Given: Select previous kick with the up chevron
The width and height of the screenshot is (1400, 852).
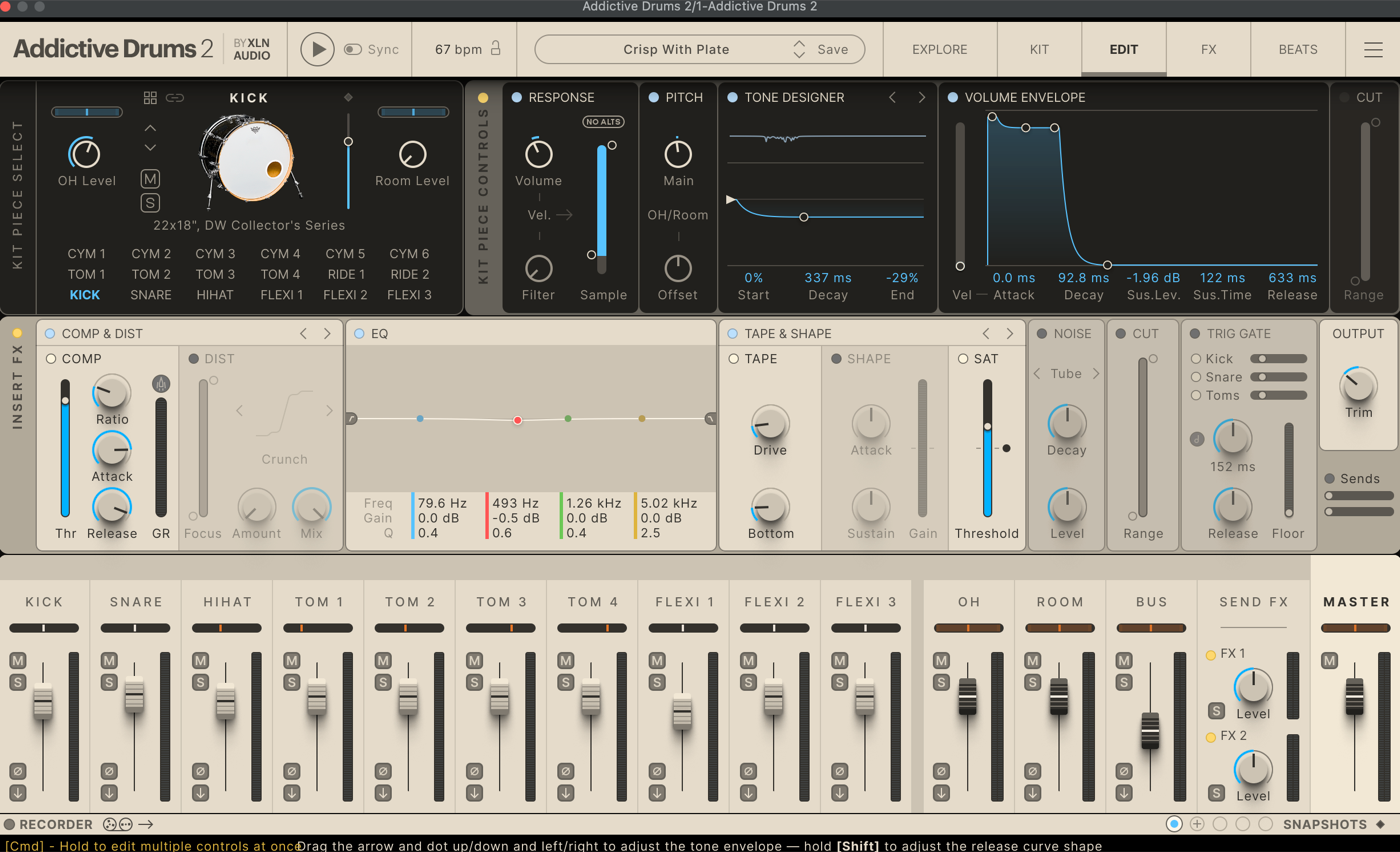Looking at the screenshot, I should (x=150, y=128).
